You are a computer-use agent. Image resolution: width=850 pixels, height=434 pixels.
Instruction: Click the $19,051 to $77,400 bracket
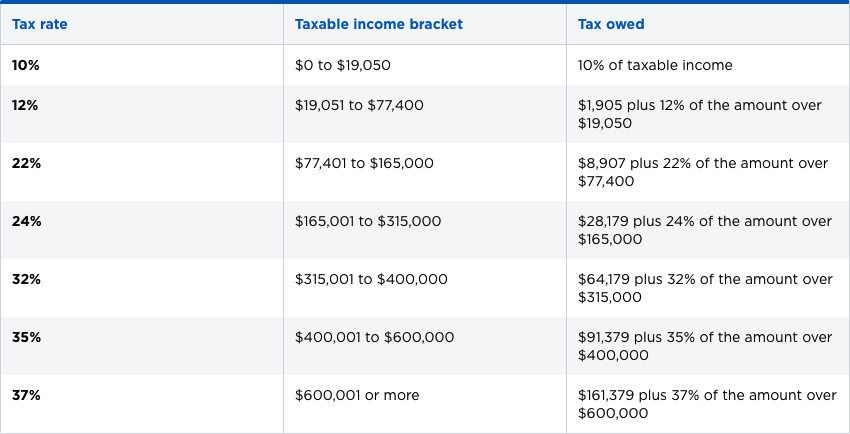click(x=359, y=105)
